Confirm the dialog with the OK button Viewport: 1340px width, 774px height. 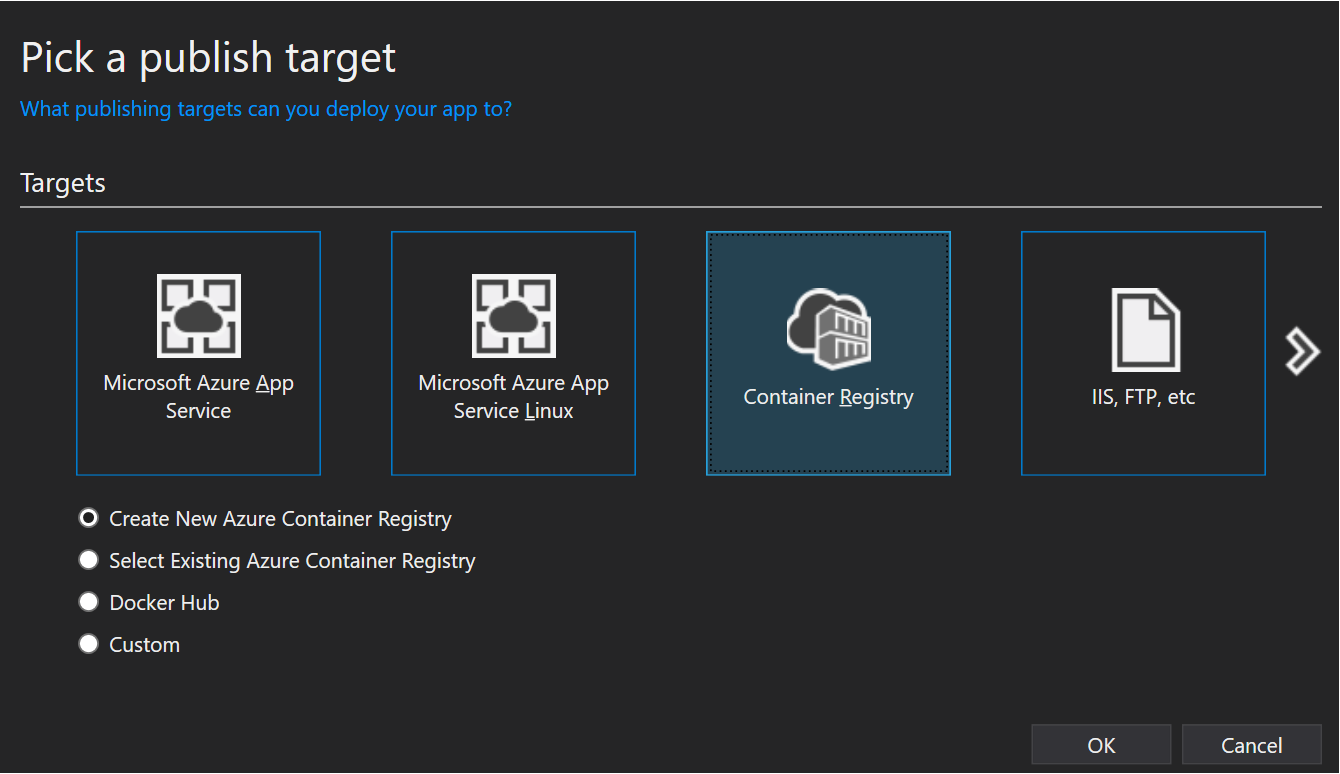click(1101, 745)
